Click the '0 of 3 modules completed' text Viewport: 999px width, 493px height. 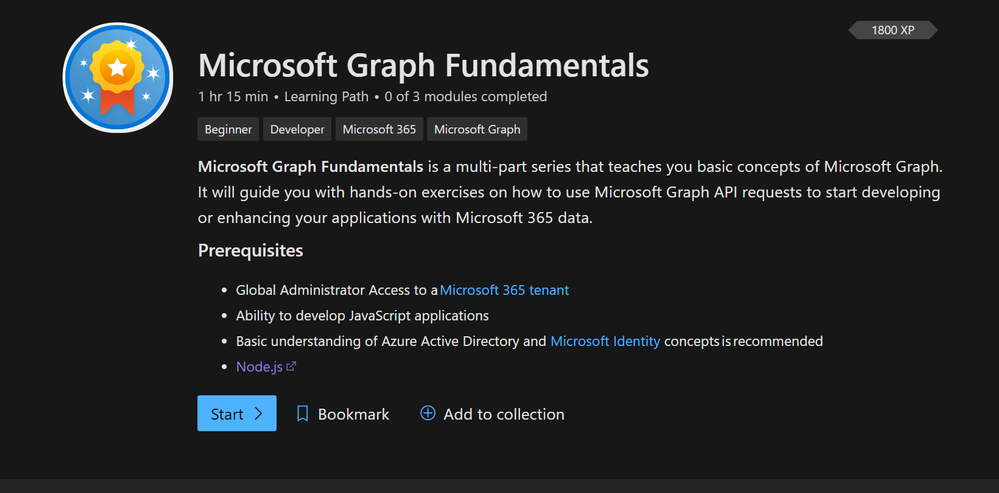(x=466, y=97)
